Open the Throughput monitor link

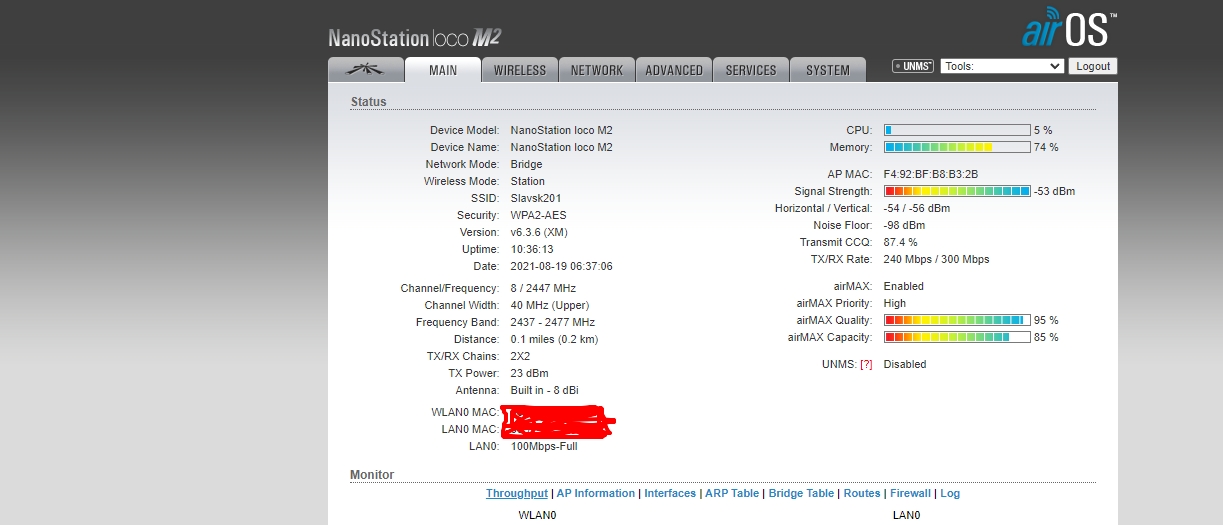[517, 493]
